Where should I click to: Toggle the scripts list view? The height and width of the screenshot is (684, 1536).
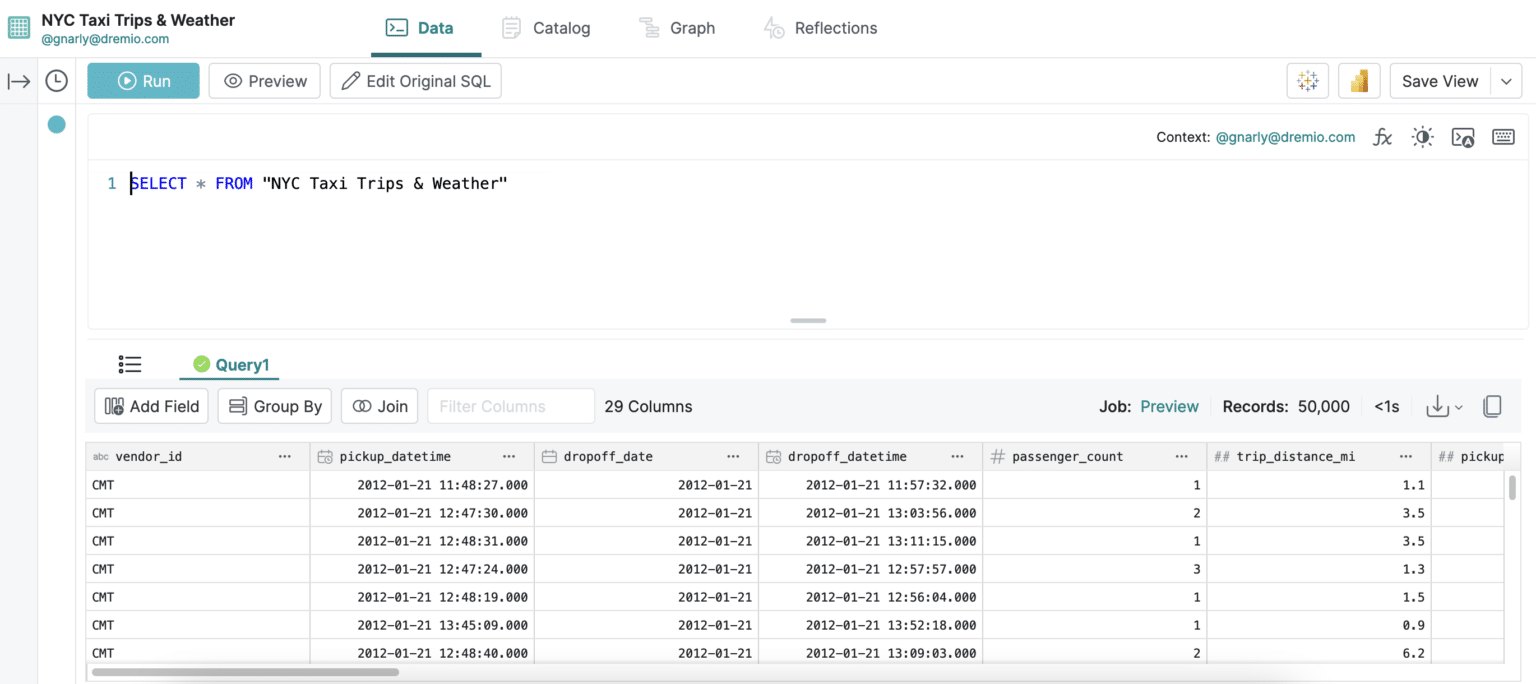click(x=129, y=364)
